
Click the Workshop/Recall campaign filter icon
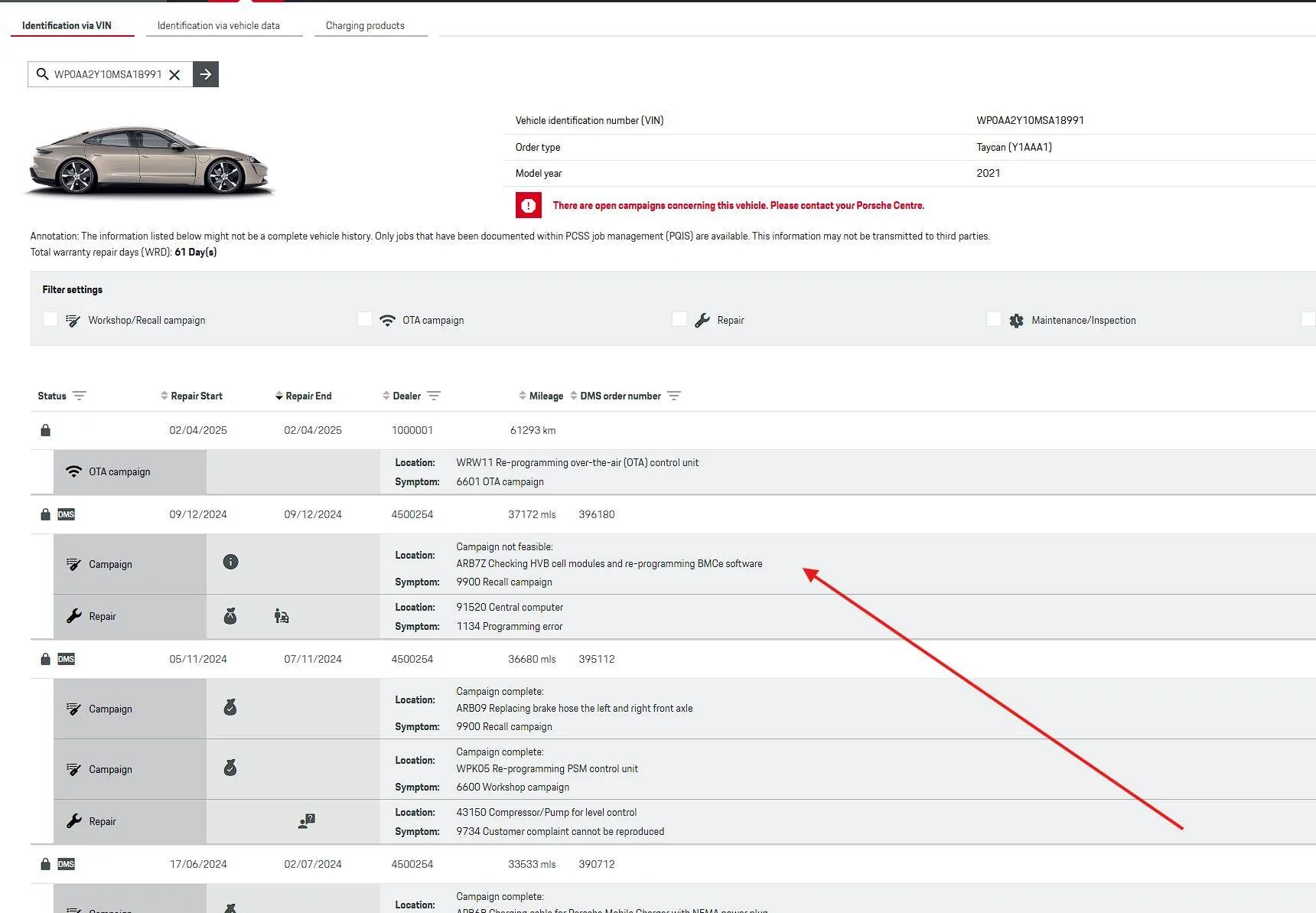tap(73, 321)
